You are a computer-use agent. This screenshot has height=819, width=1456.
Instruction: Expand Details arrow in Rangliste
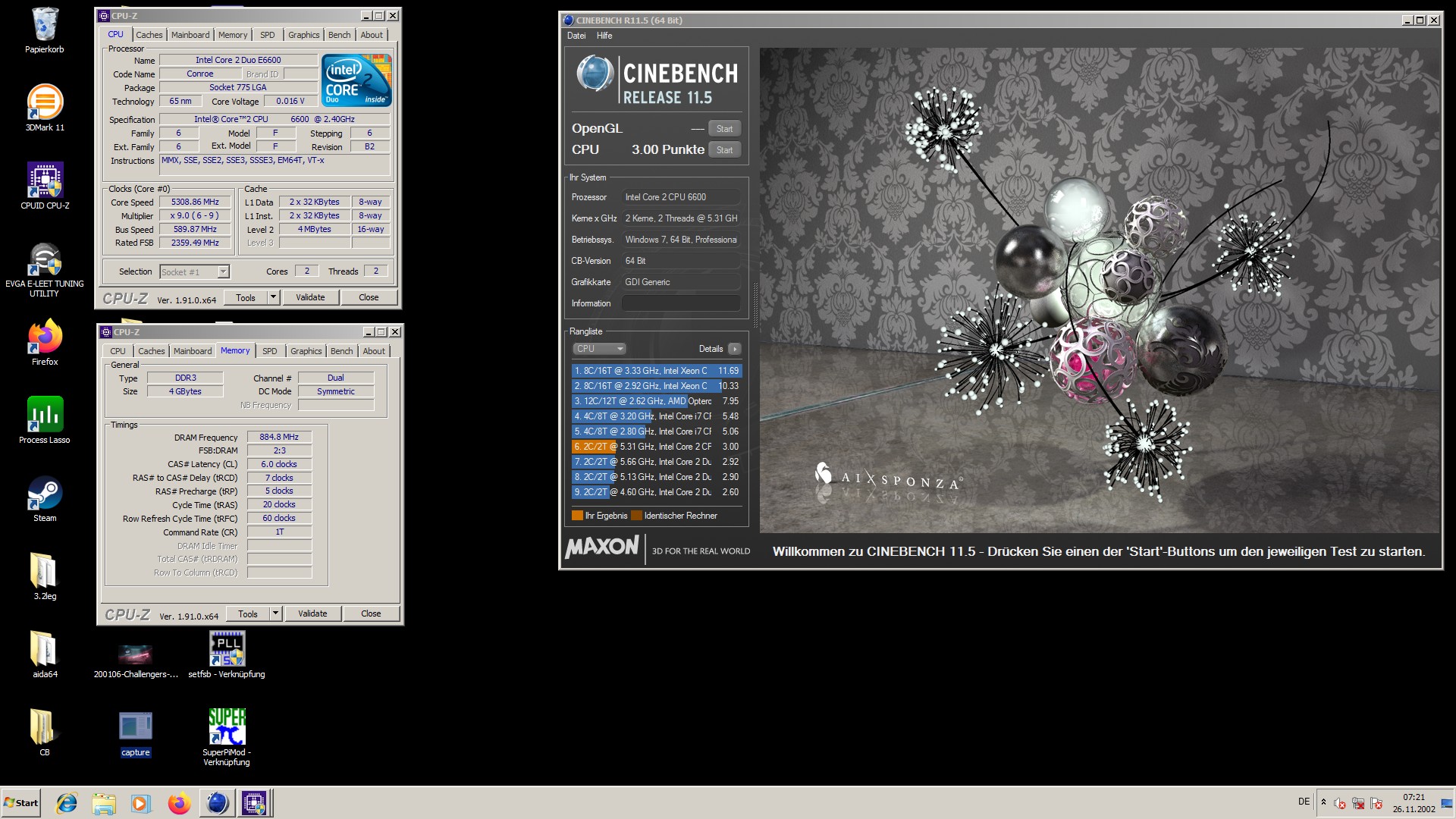coord(734,349)
